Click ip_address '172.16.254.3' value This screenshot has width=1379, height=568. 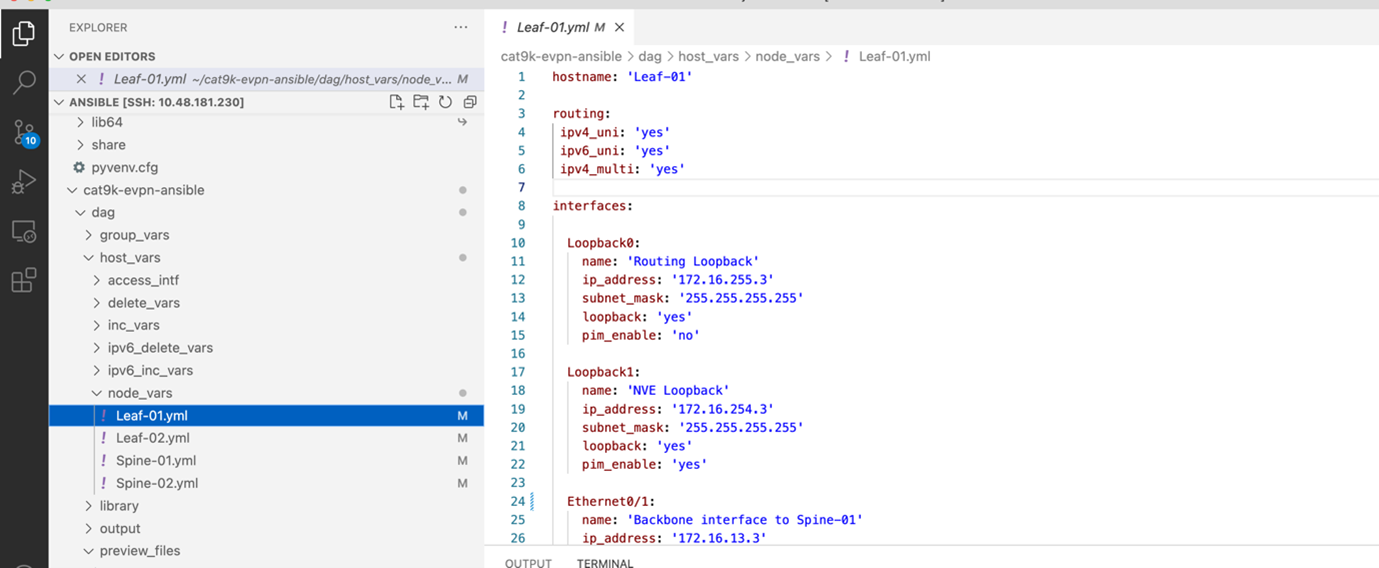(722, 409)
